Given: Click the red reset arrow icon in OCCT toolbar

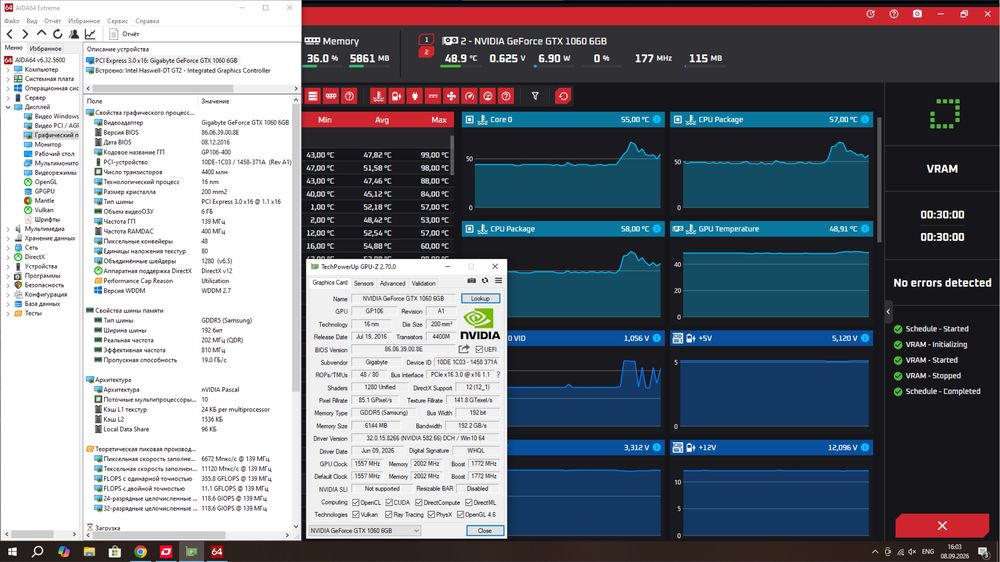Looking at the screenshot, I should (563, 96).
